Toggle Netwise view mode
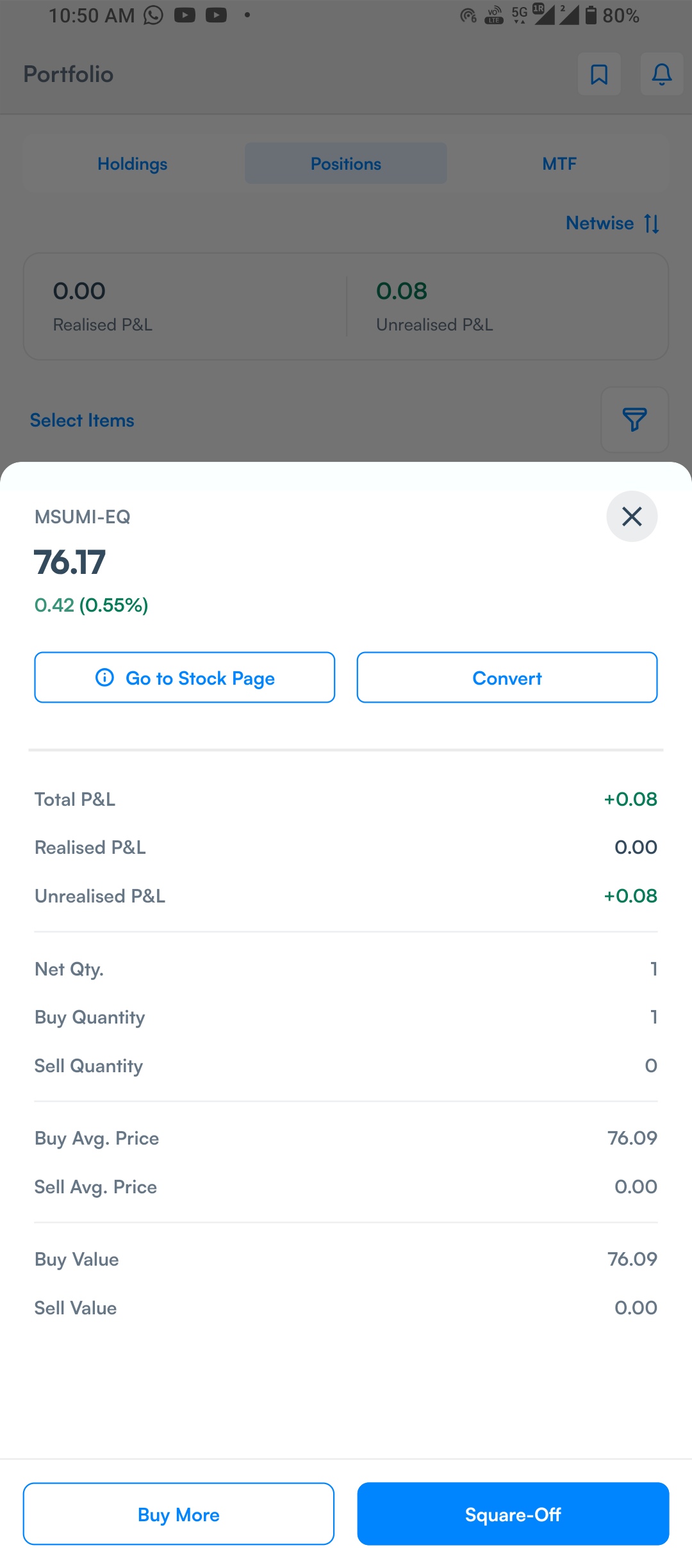 coord(600,223)
